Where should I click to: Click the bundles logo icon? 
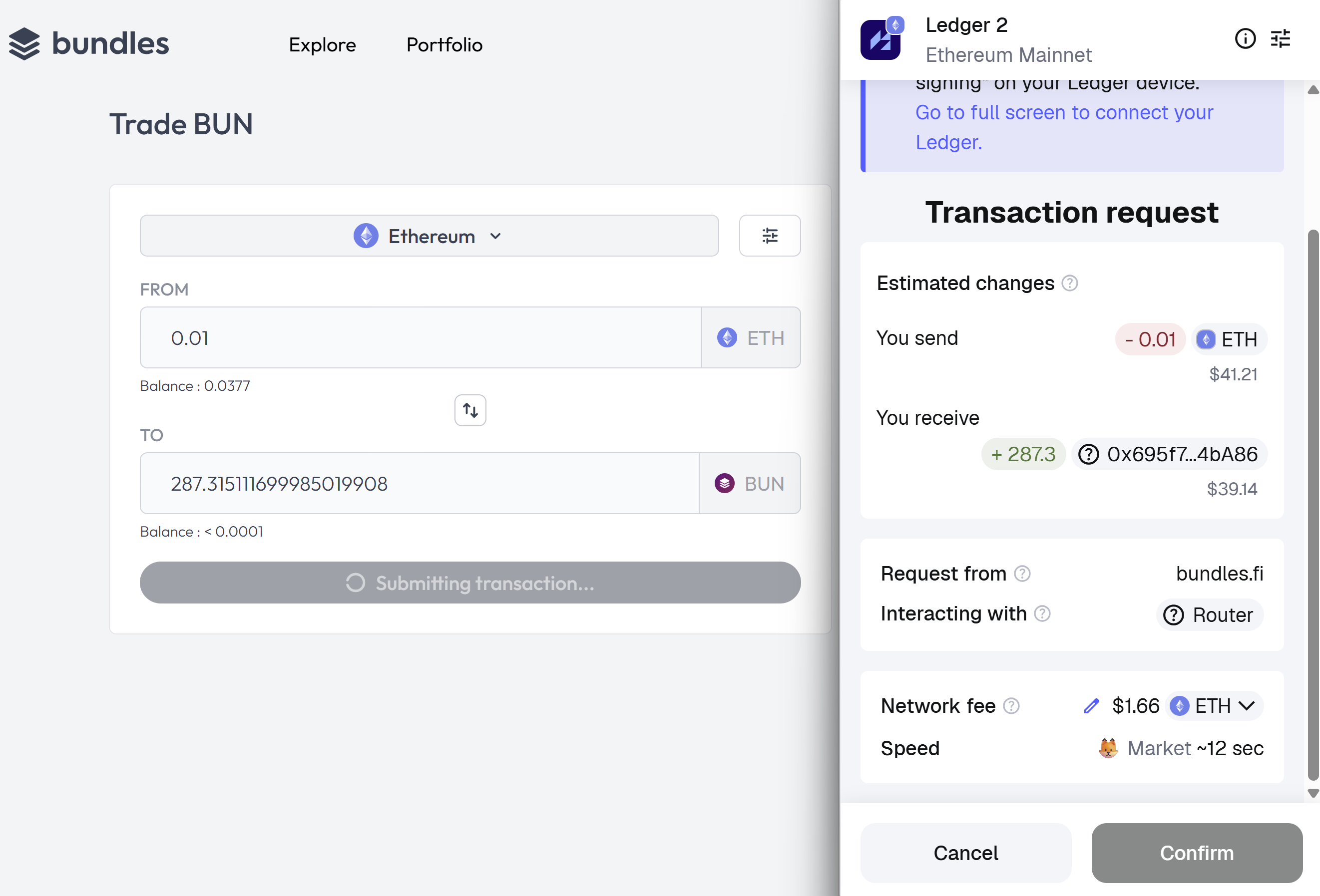pyautogui.click(x=24, y=44)
